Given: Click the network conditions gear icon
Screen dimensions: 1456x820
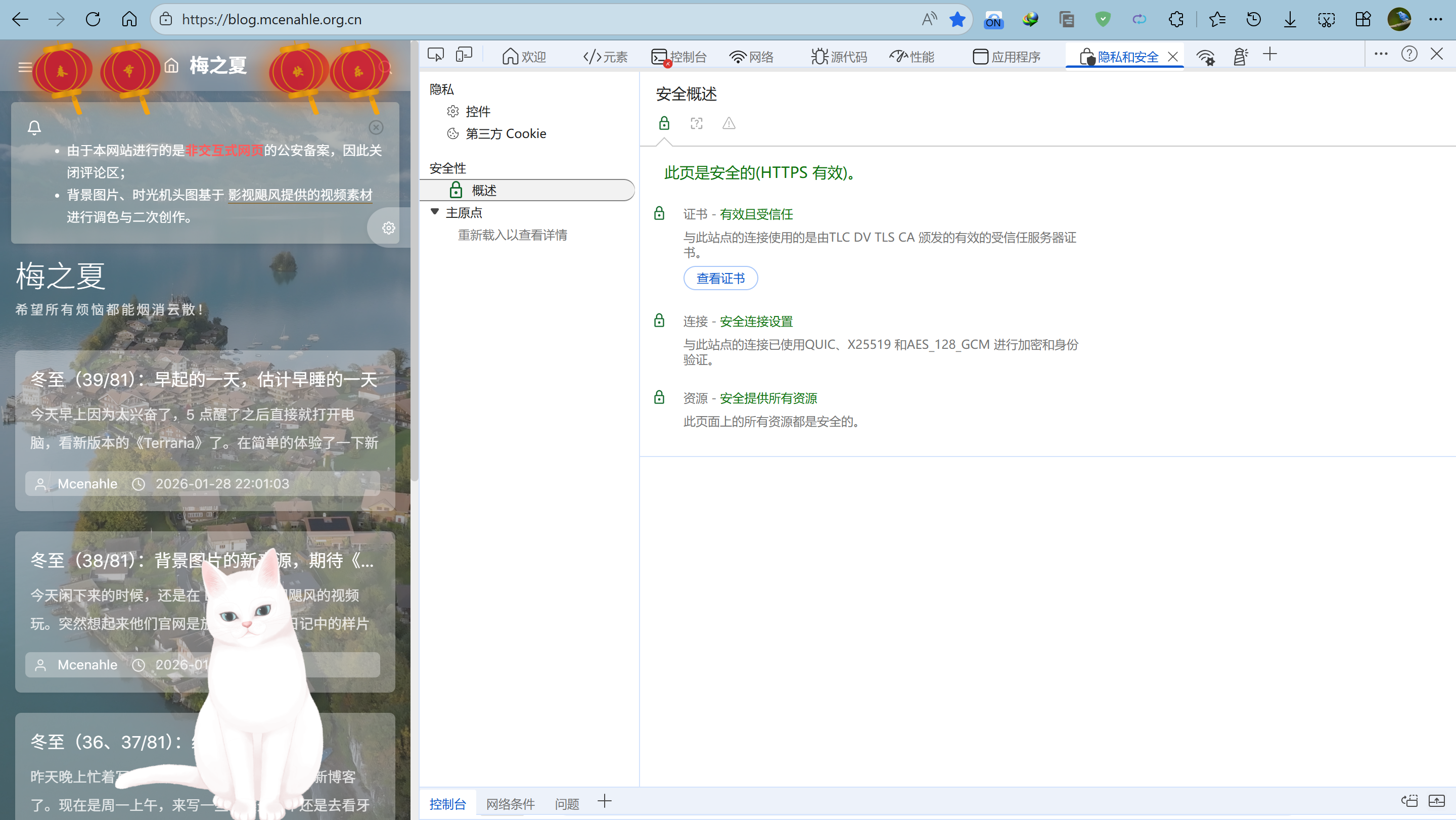Looking at the screenshot, I should pyautogui.click(x=1207, y=57).
